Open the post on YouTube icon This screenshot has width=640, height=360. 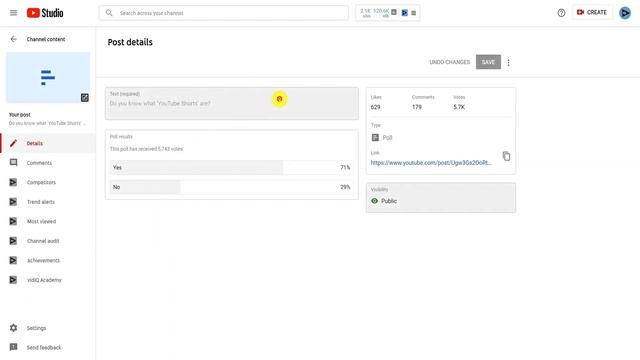coord(84,98)
